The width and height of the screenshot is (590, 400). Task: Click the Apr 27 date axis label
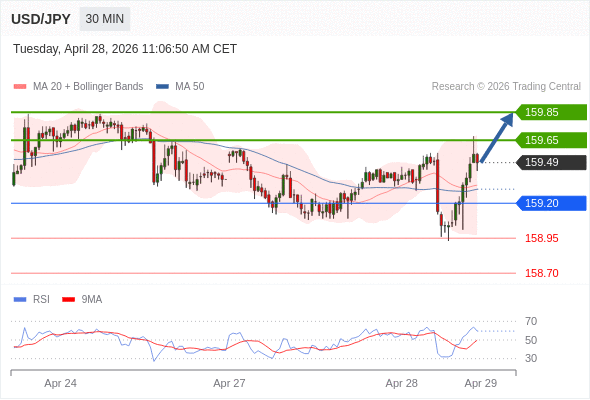coord(229,383)
